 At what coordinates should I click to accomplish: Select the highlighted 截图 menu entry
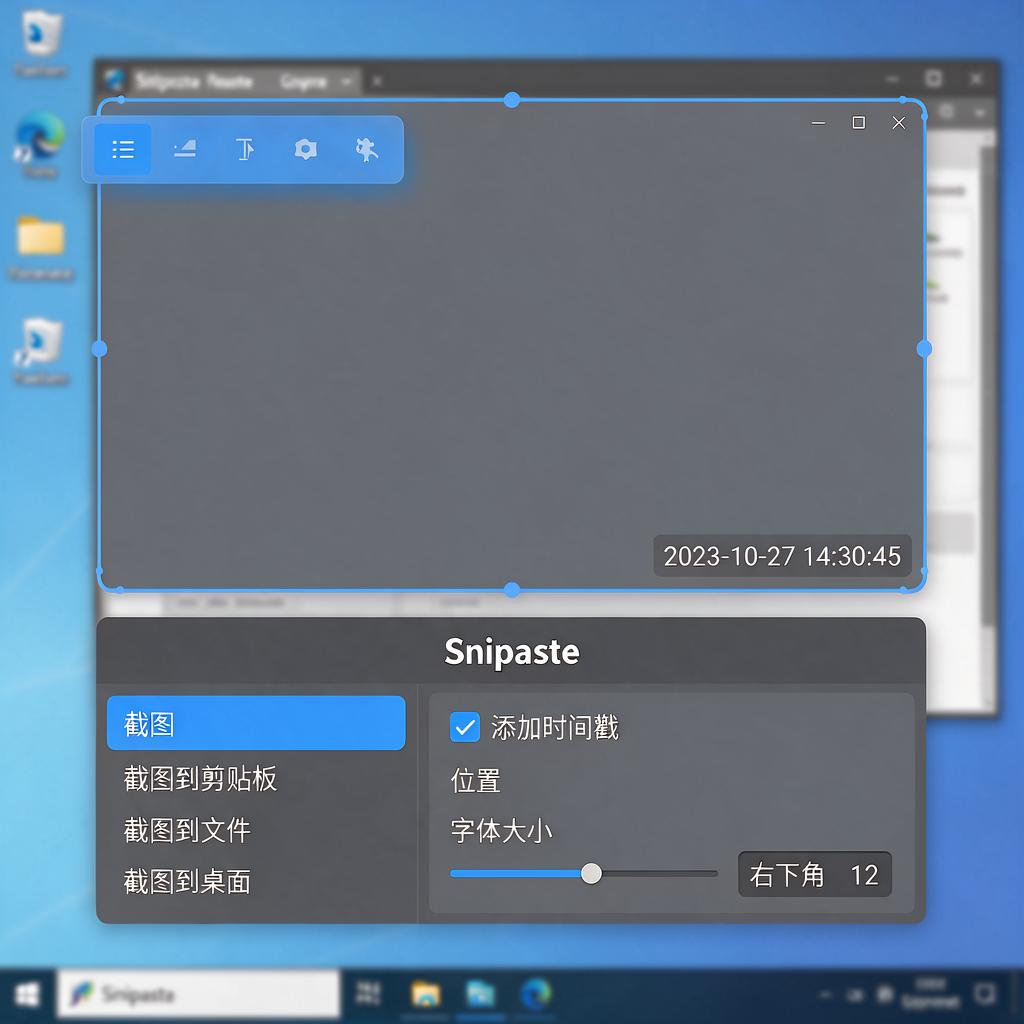tap(256, 723)
